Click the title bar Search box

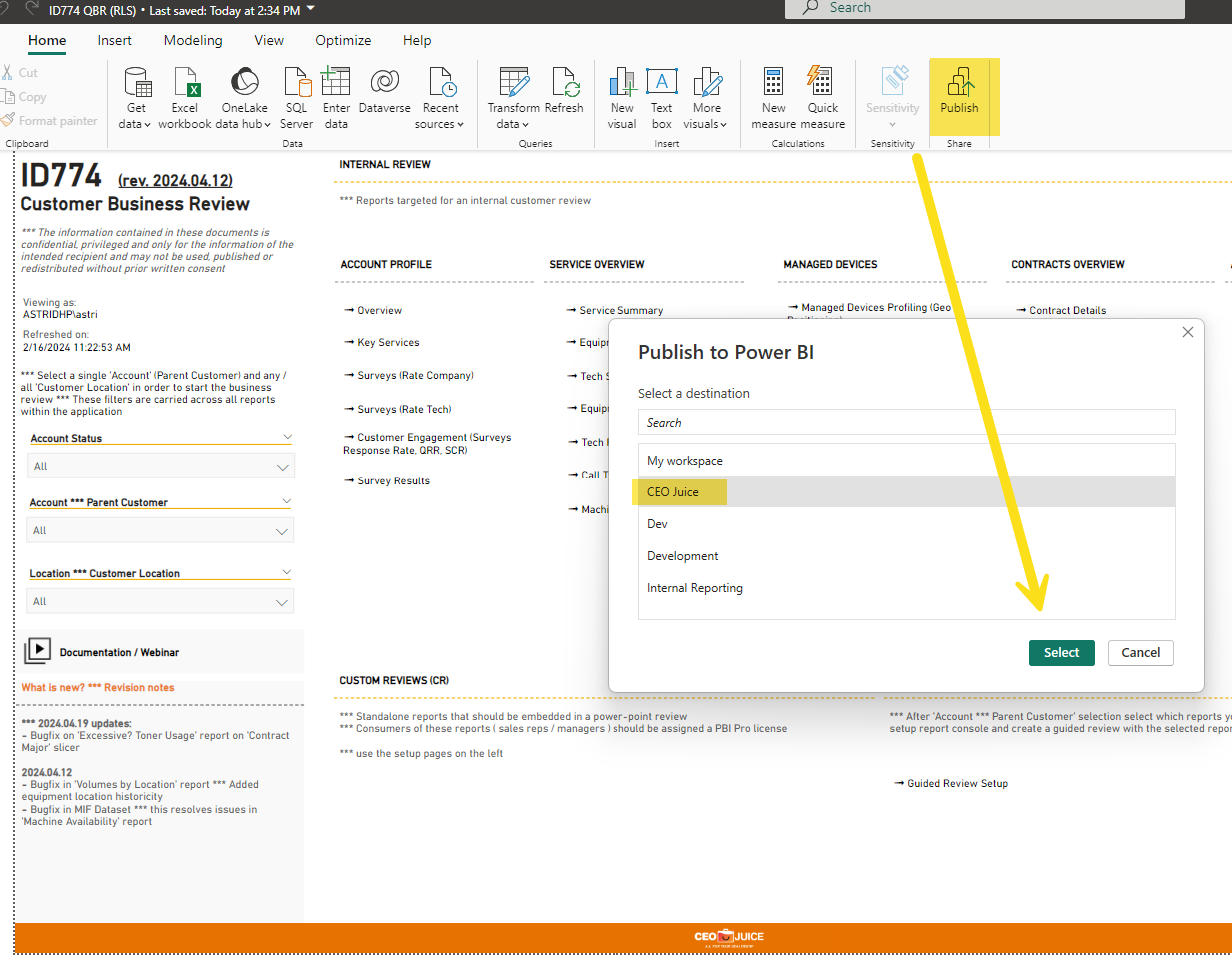point(984,8)
